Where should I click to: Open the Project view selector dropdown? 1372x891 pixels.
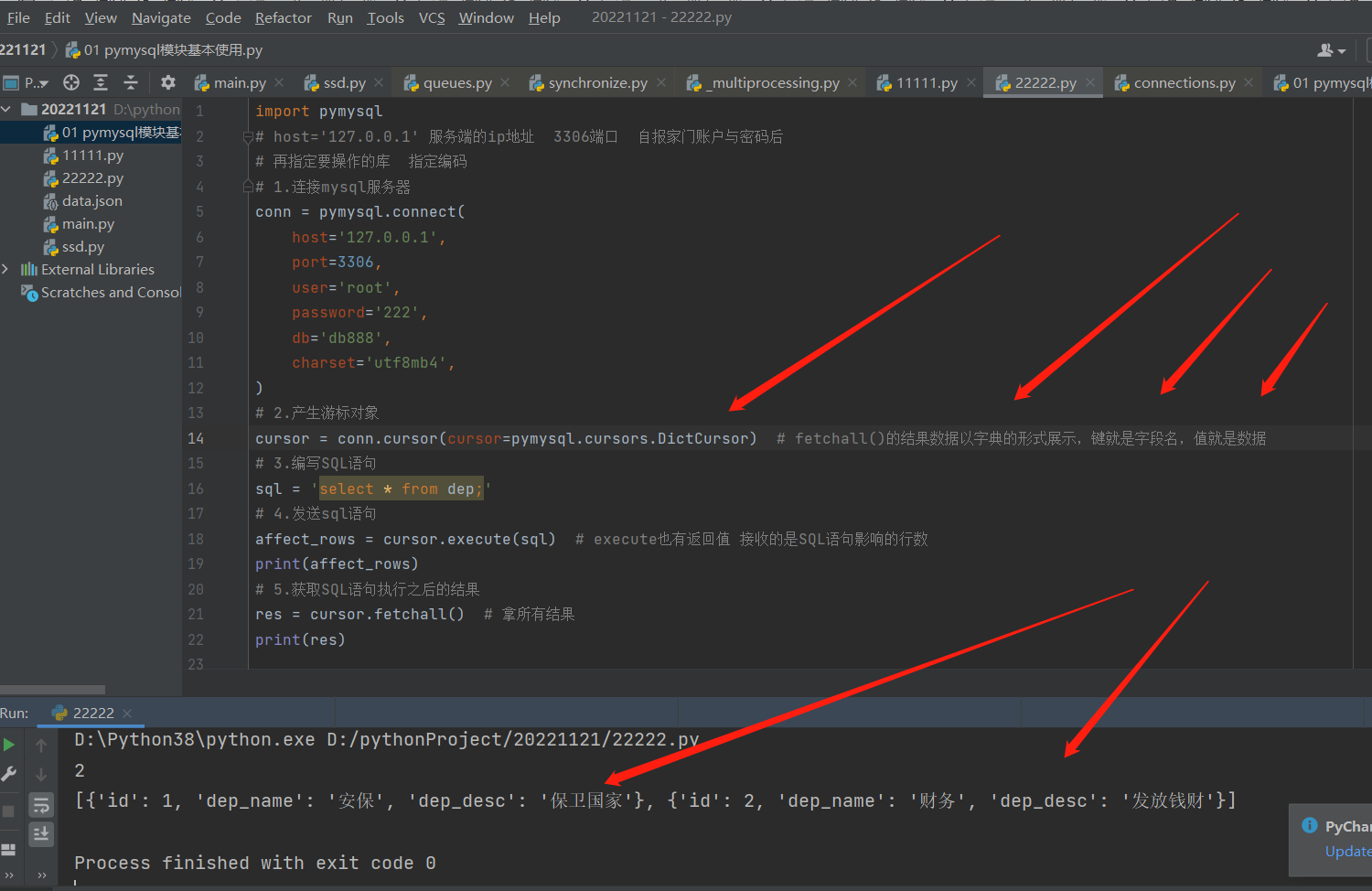pyautogui.click(x=27, y=82)
